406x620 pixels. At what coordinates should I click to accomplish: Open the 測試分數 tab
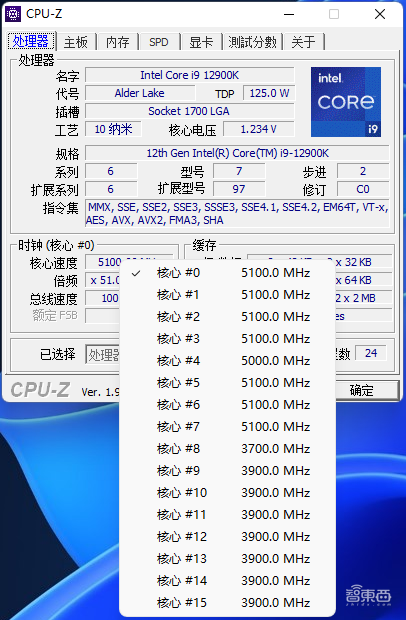(252, 42)
